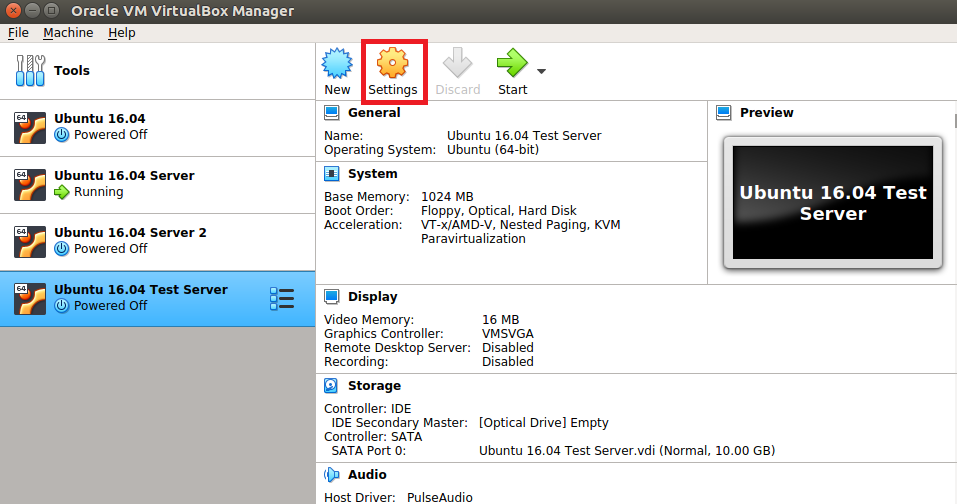Open the File menu
Screen dimensions: 957x504
pyautogui.click(x=18, y=33)
